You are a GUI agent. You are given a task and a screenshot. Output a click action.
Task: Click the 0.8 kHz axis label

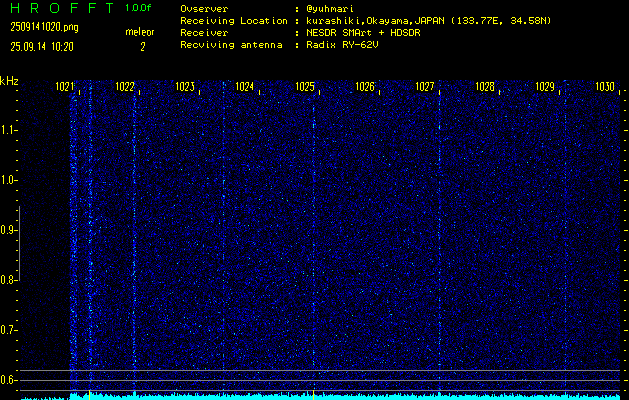tap(8, 280)
